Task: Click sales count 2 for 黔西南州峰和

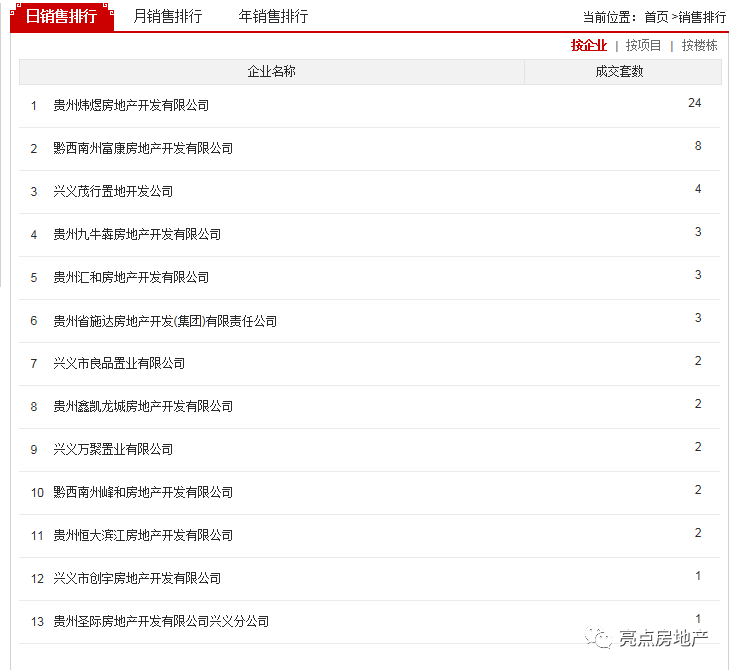Action: pyautogui.click(x=698, y=489)
